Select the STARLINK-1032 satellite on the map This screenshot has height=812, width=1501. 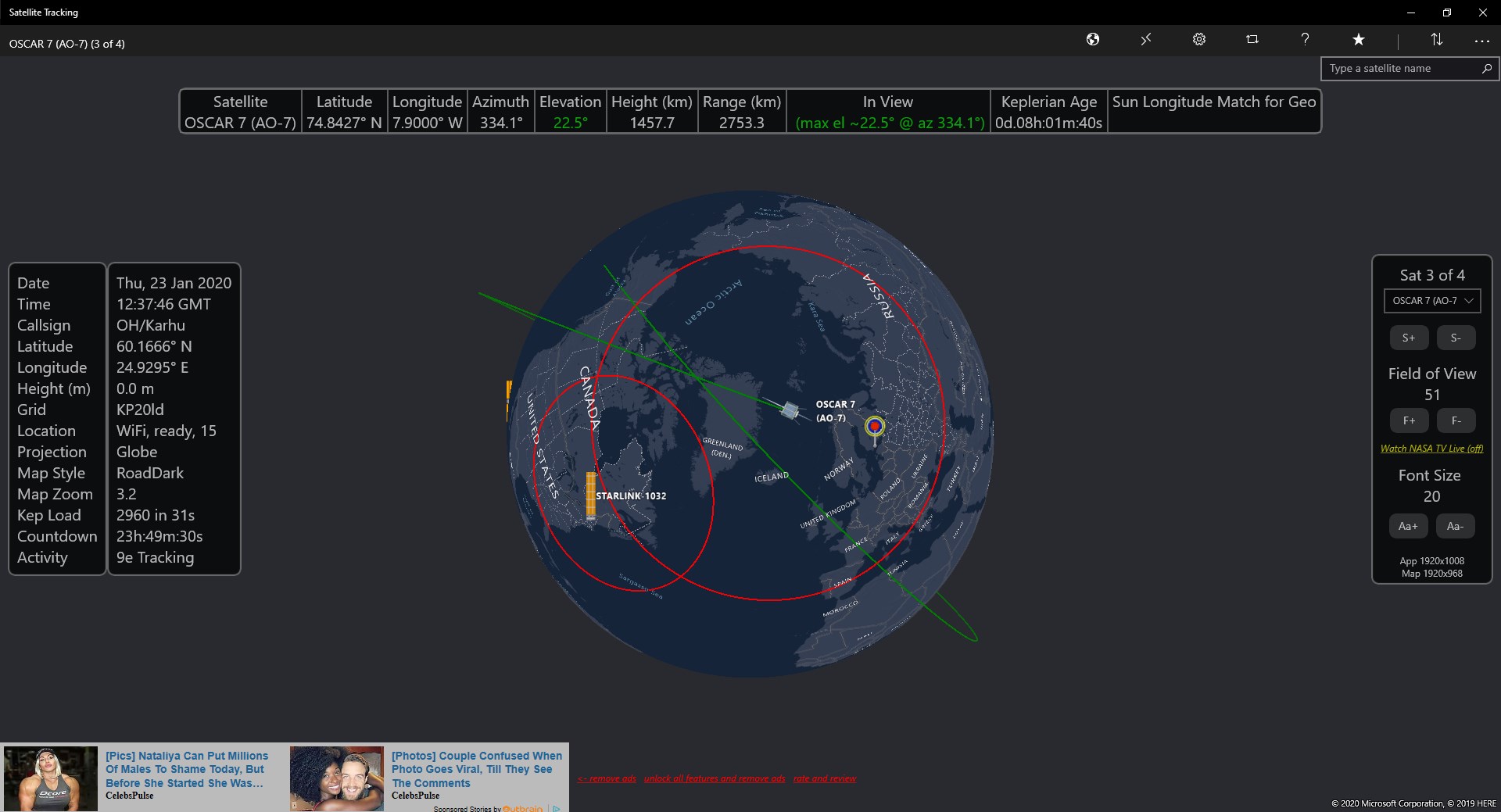(x=590, y=495)
